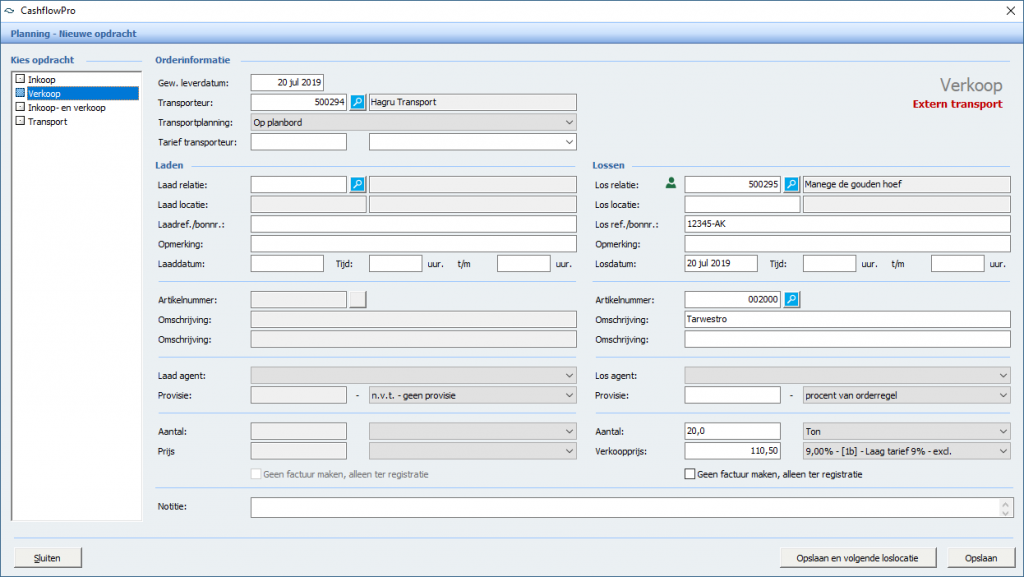Open BTW dropdown 'Laag tarief 9%'
This screenshot has height=577, width=1024.
pos(906,450)
